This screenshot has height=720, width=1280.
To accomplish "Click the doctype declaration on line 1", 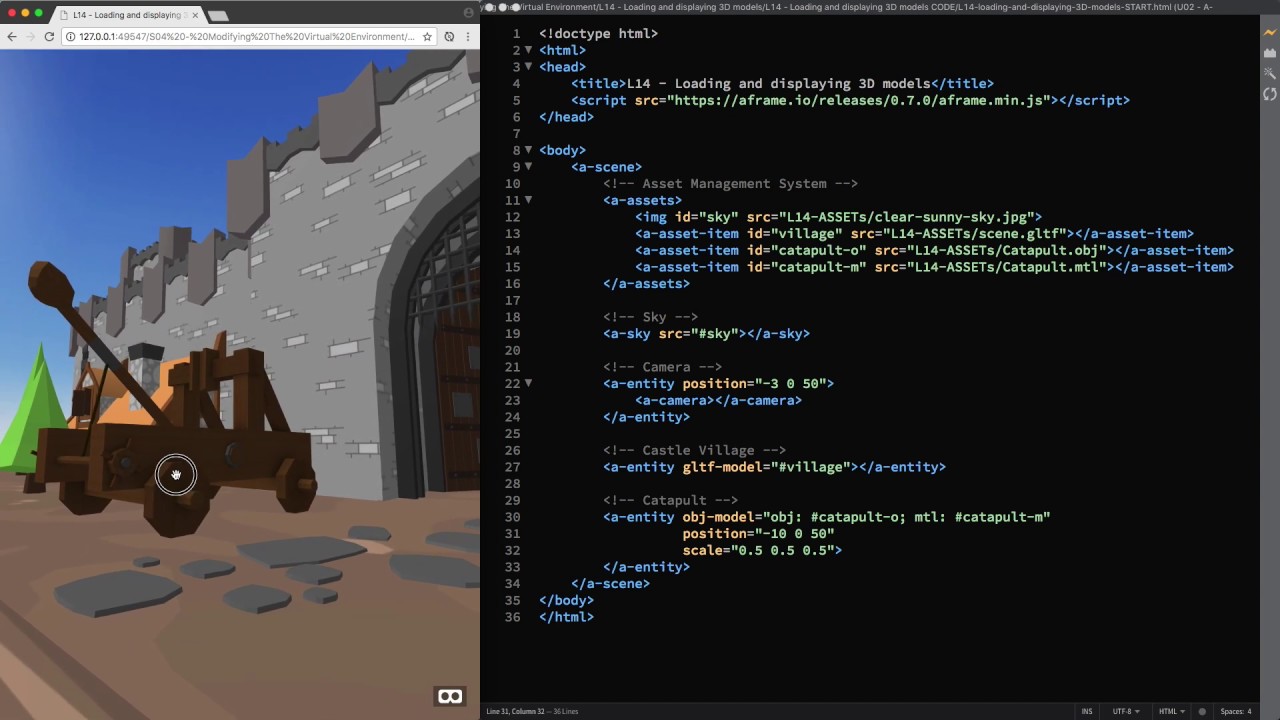I will 598,34.
